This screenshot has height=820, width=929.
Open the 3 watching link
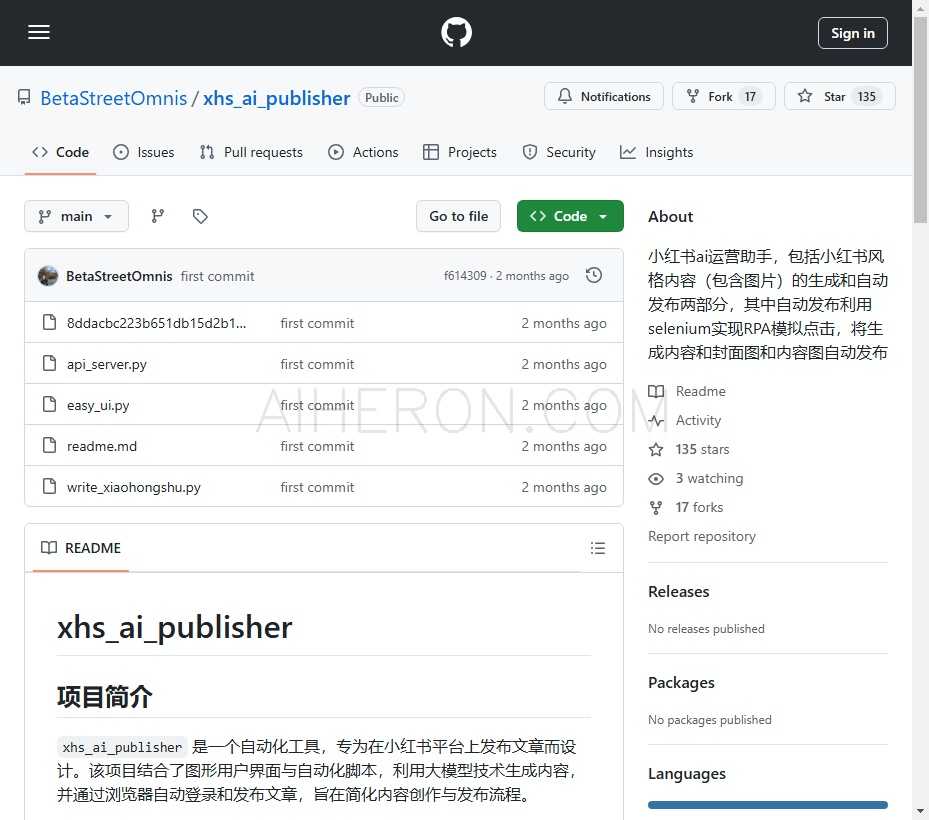pyautogui.click(x=709, y=478)
